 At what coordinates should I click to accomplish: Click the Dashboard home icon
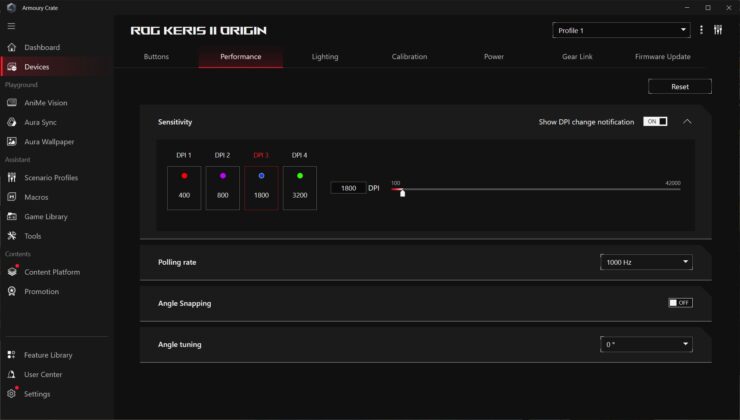click(x=12, y=47)
